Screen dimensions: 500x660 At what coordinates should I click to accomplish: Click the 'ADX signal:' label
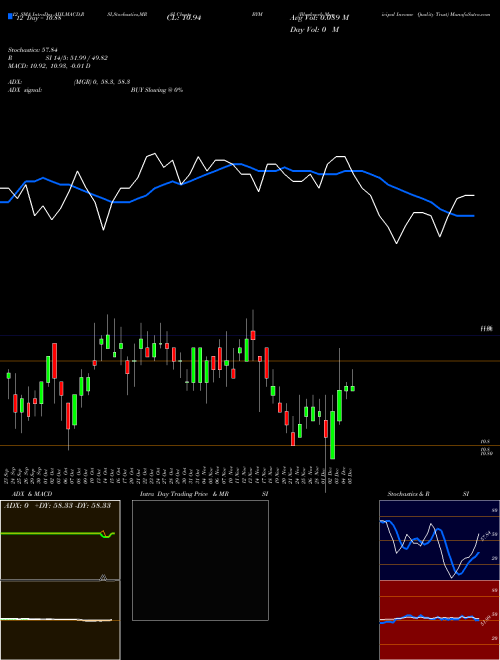point(25,90)
